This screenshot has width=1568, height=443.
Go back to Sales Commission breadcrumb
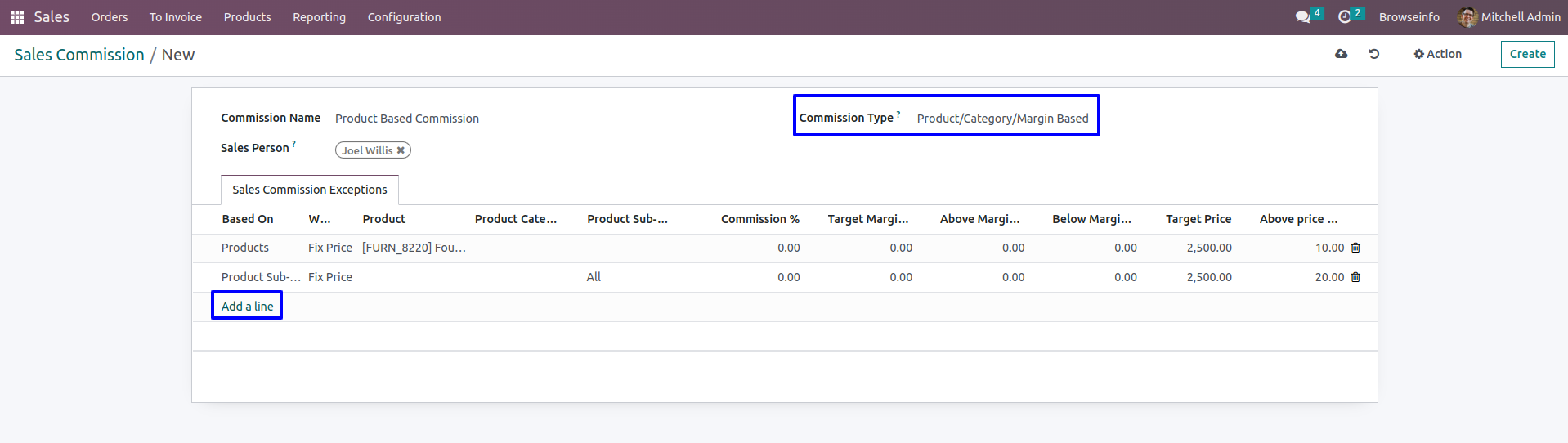pyautogui.click(x=79, y=55)
